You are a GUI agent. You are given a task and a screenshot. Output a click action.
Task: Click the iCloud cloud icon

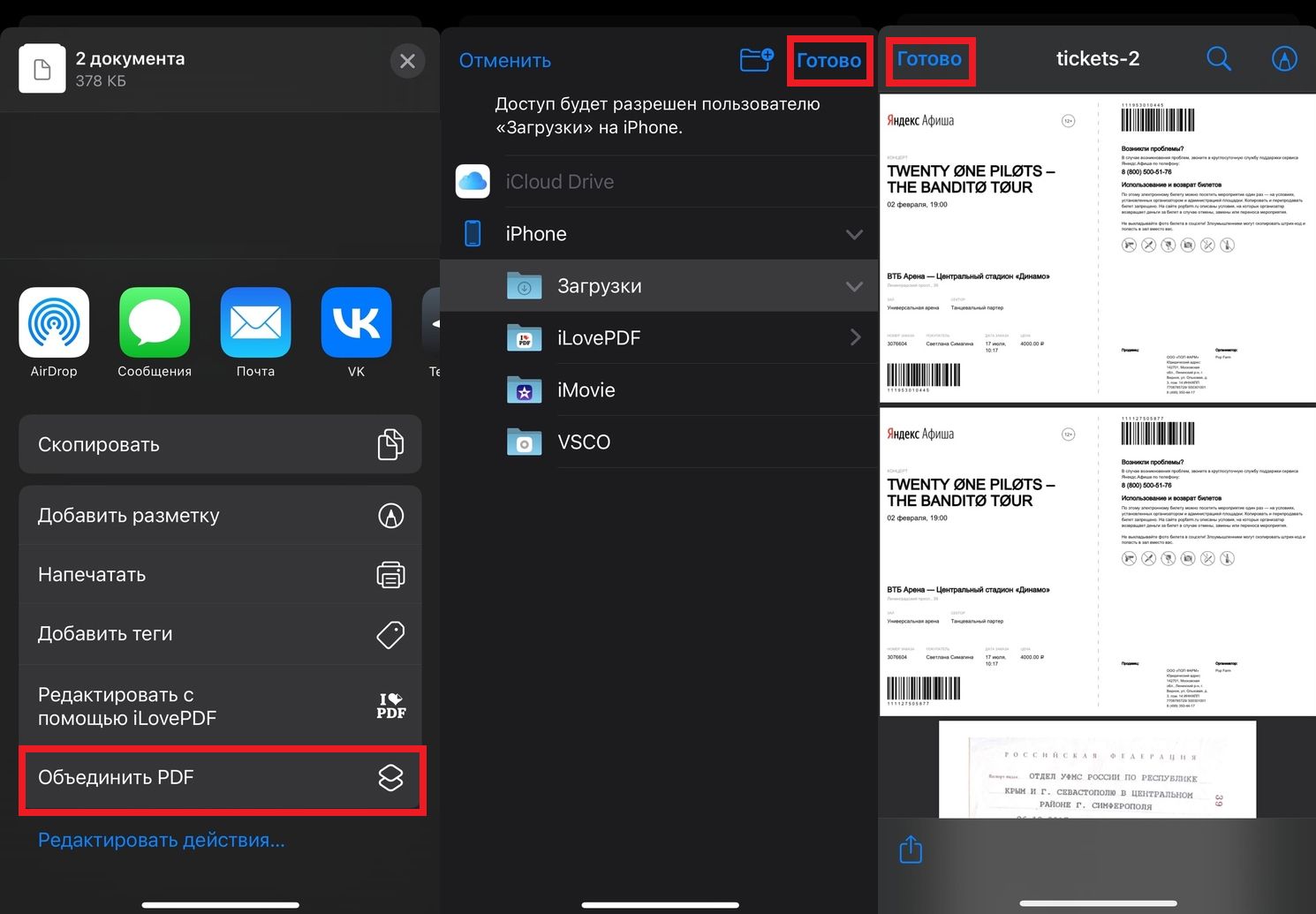point(473,181)
